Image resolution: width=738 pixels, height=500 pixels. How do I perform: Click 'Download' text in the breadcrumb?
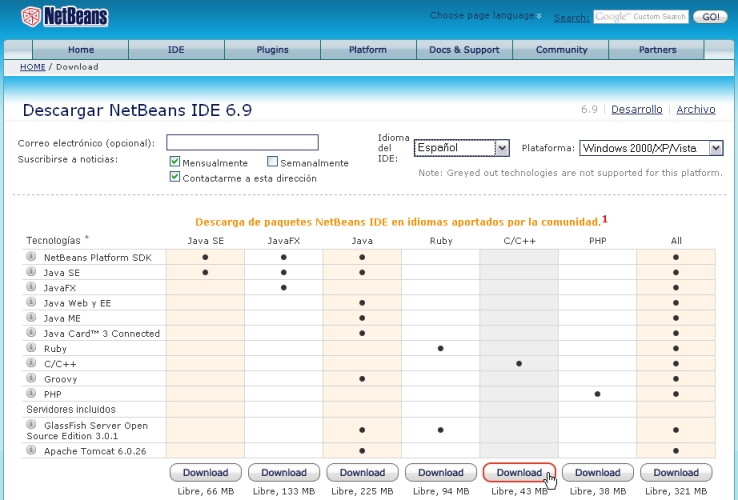pos(77,67)
